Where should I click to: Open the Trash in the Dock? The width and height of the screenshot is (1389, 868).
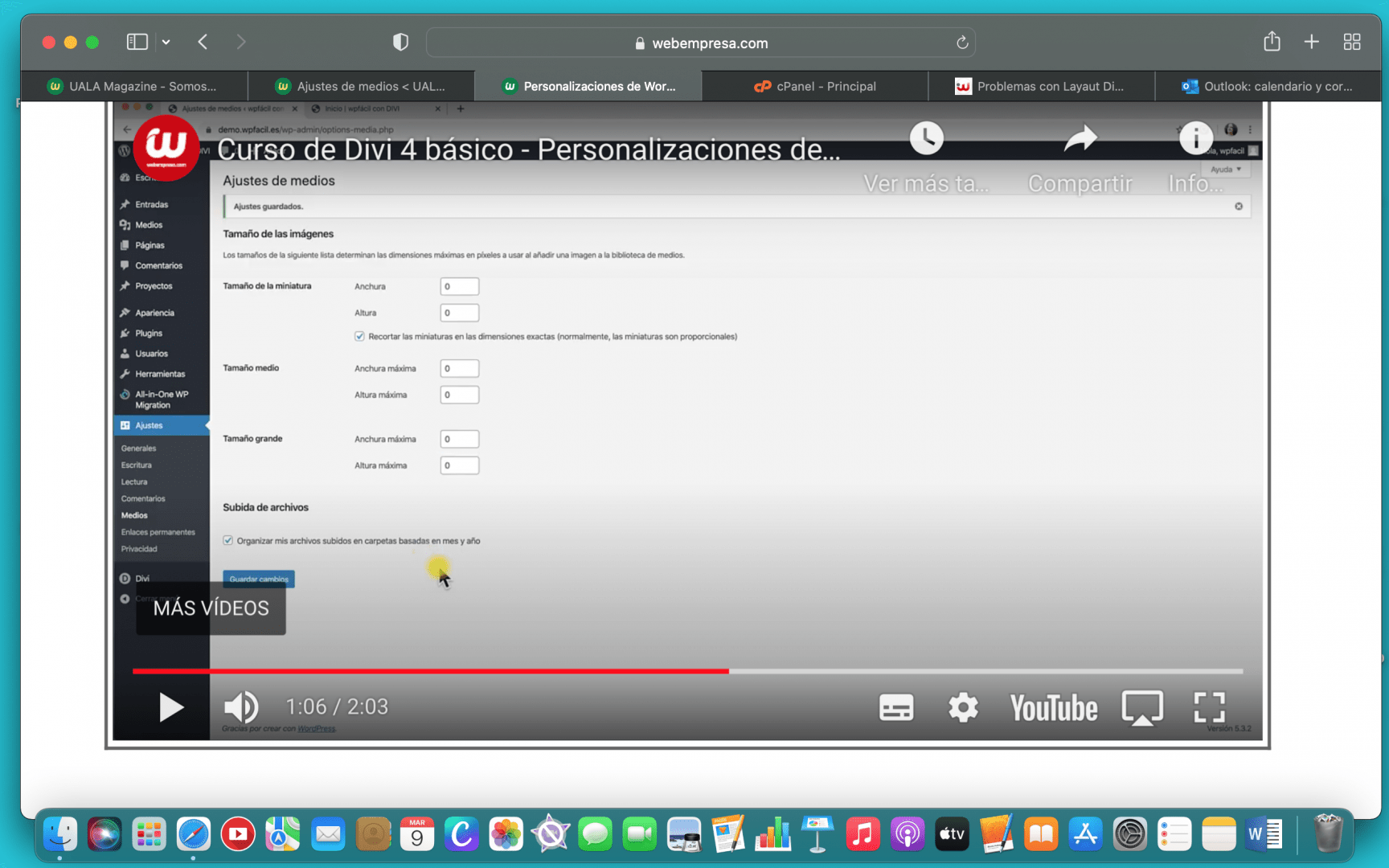point(1328,834)
